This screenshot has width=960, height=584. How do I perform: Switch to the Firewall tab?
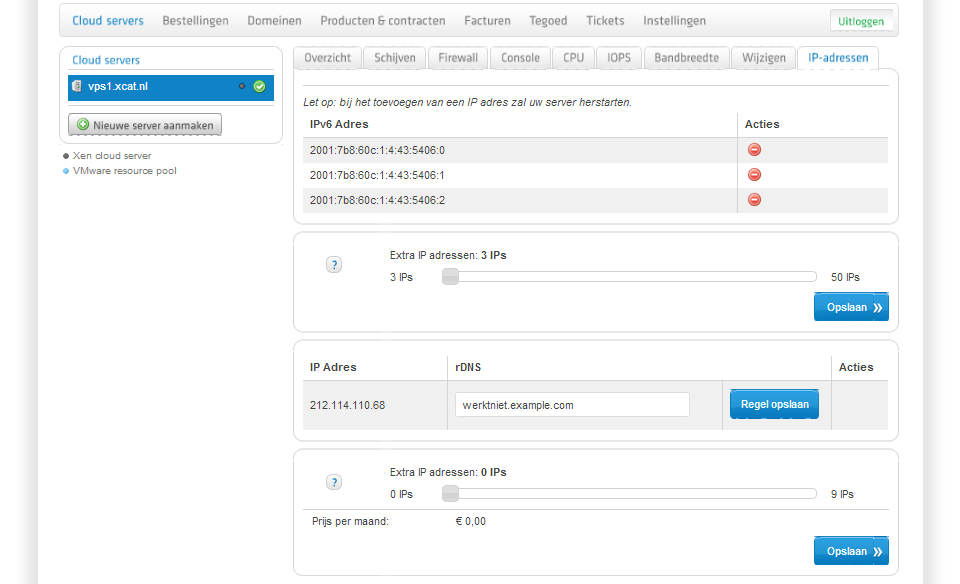tap(458, 58)
